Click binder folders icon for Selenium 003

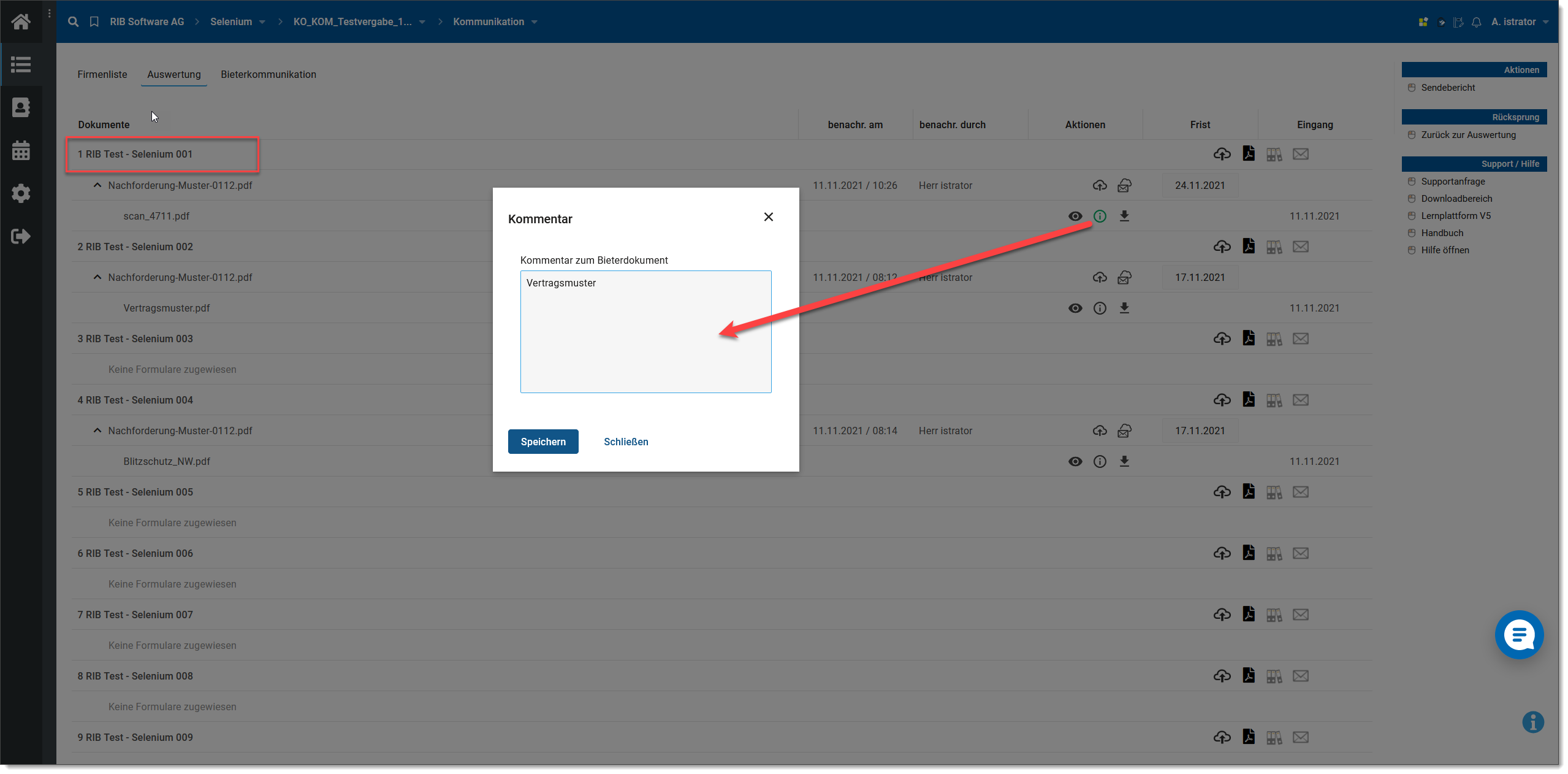(1274, 339)
